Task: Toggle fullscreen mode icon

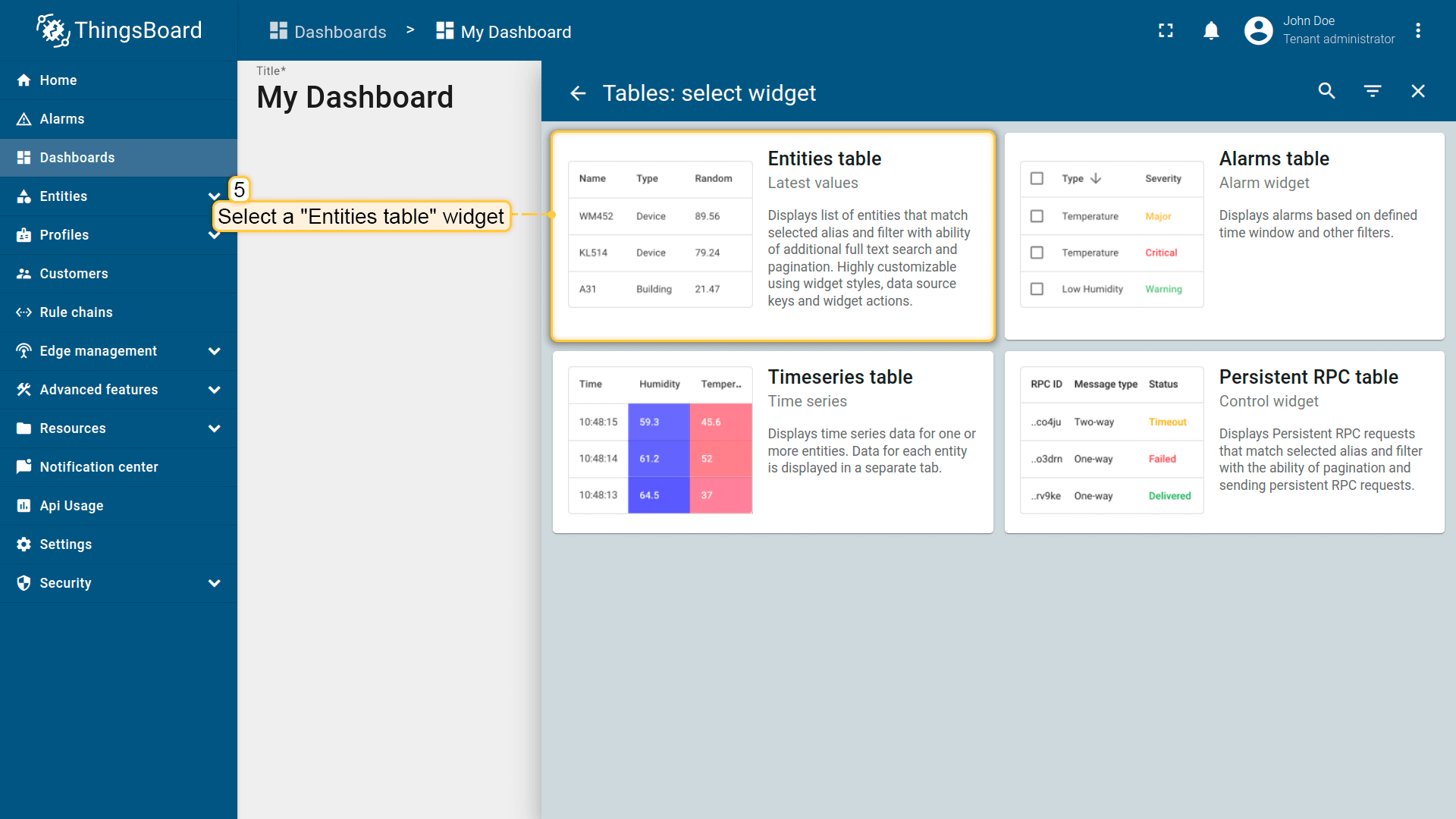Action: click(x=1166, y=30)
